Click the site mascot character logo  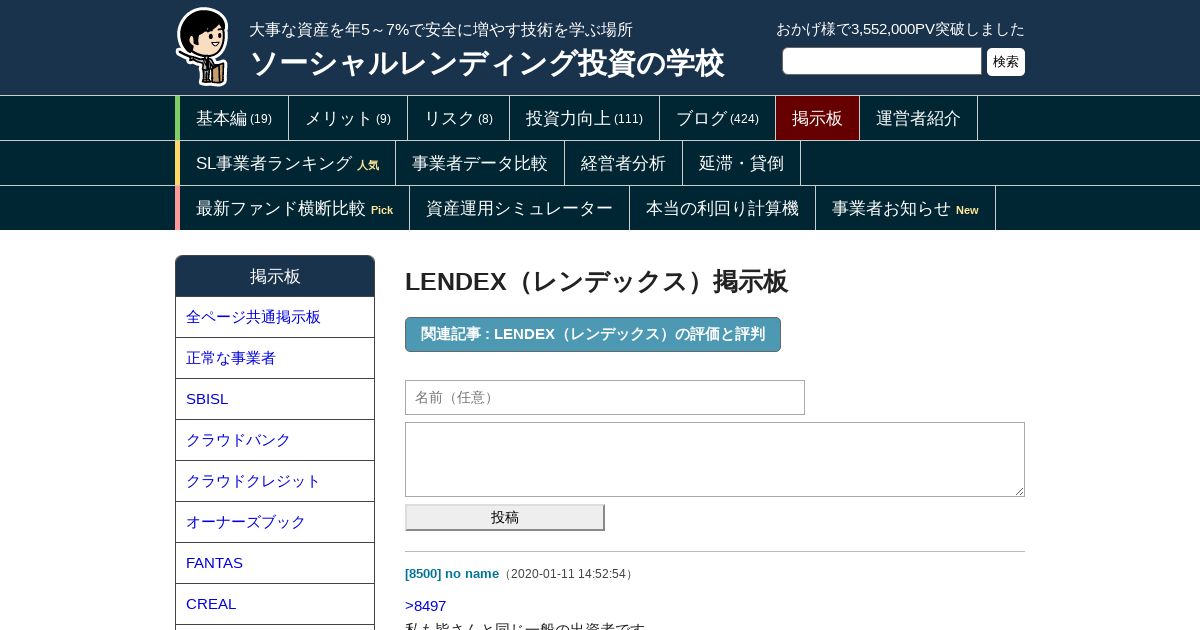tap(203, 47)
